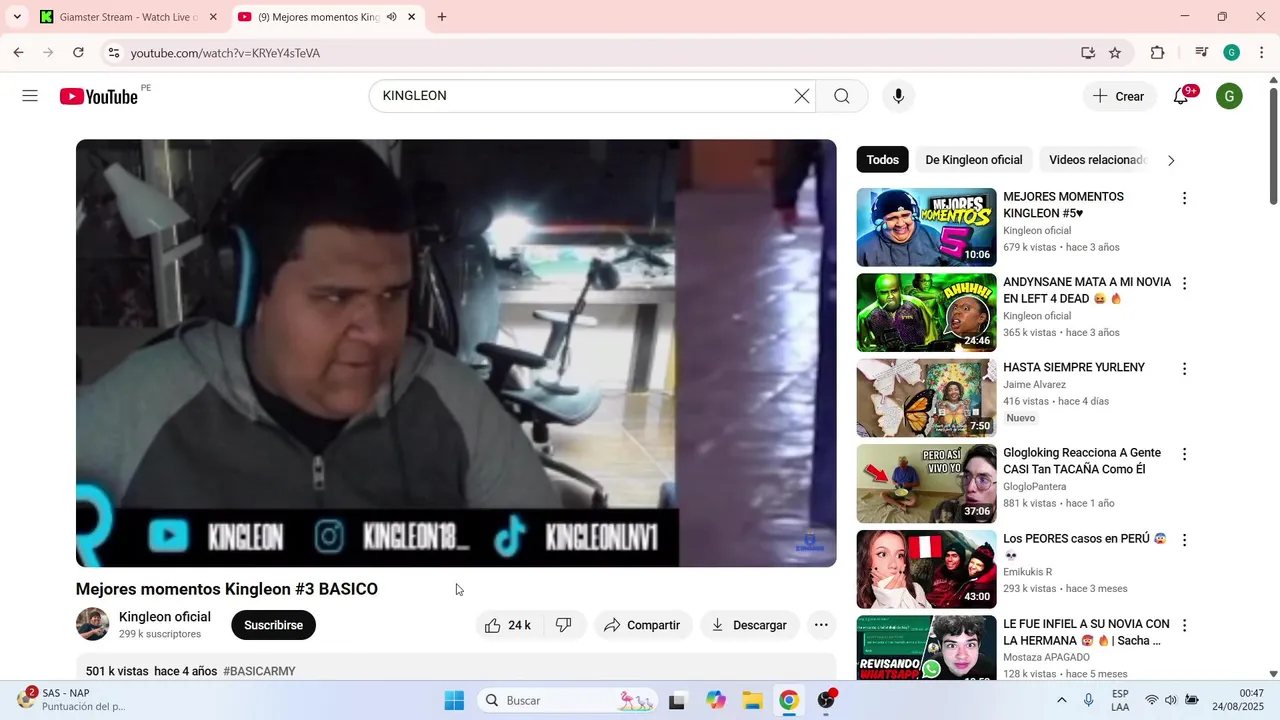Open options menu for Glogloking video

tap(1184, 454)
